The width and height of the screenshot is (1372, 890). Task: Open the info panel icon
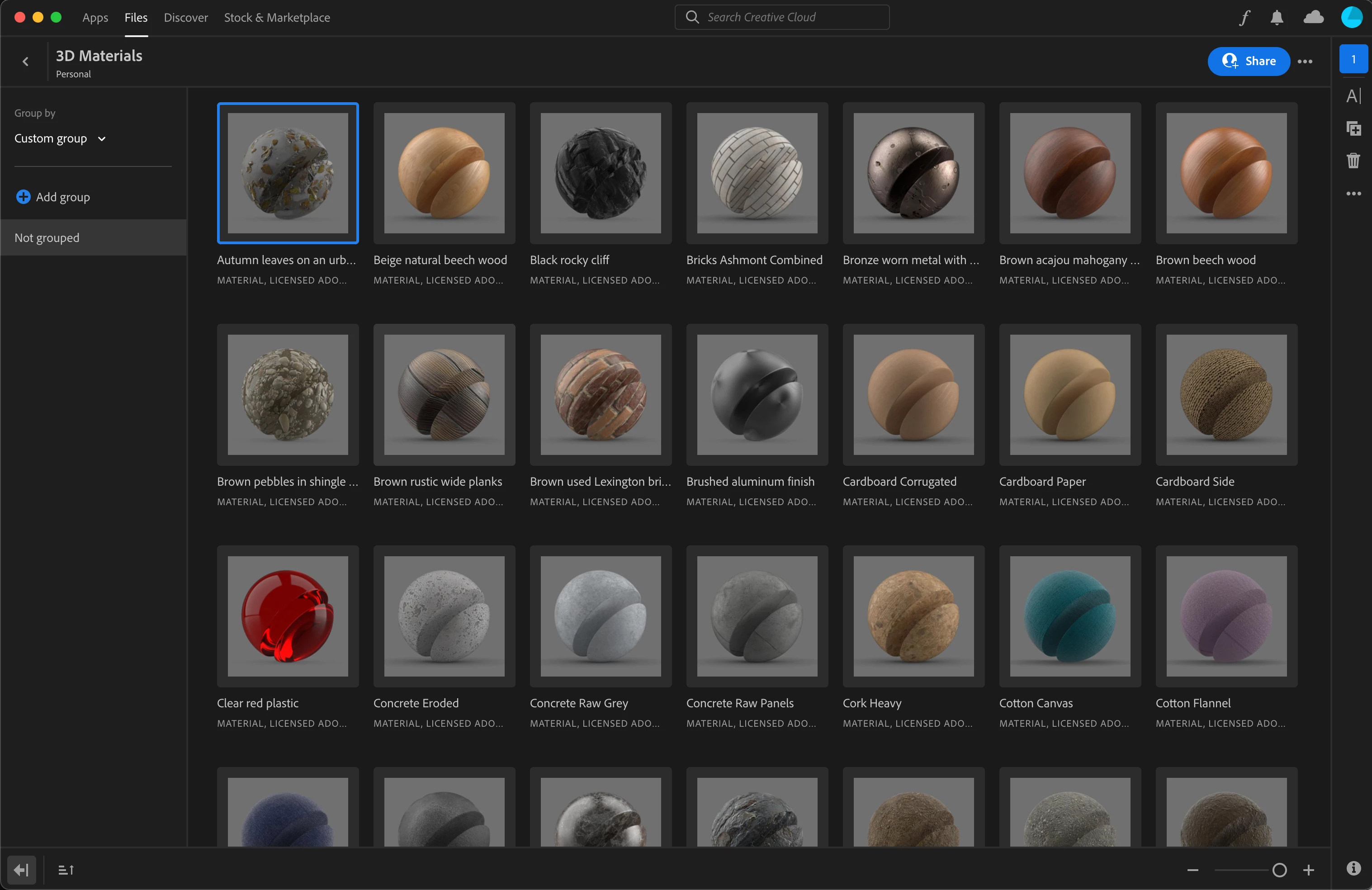pos(1353,868)
